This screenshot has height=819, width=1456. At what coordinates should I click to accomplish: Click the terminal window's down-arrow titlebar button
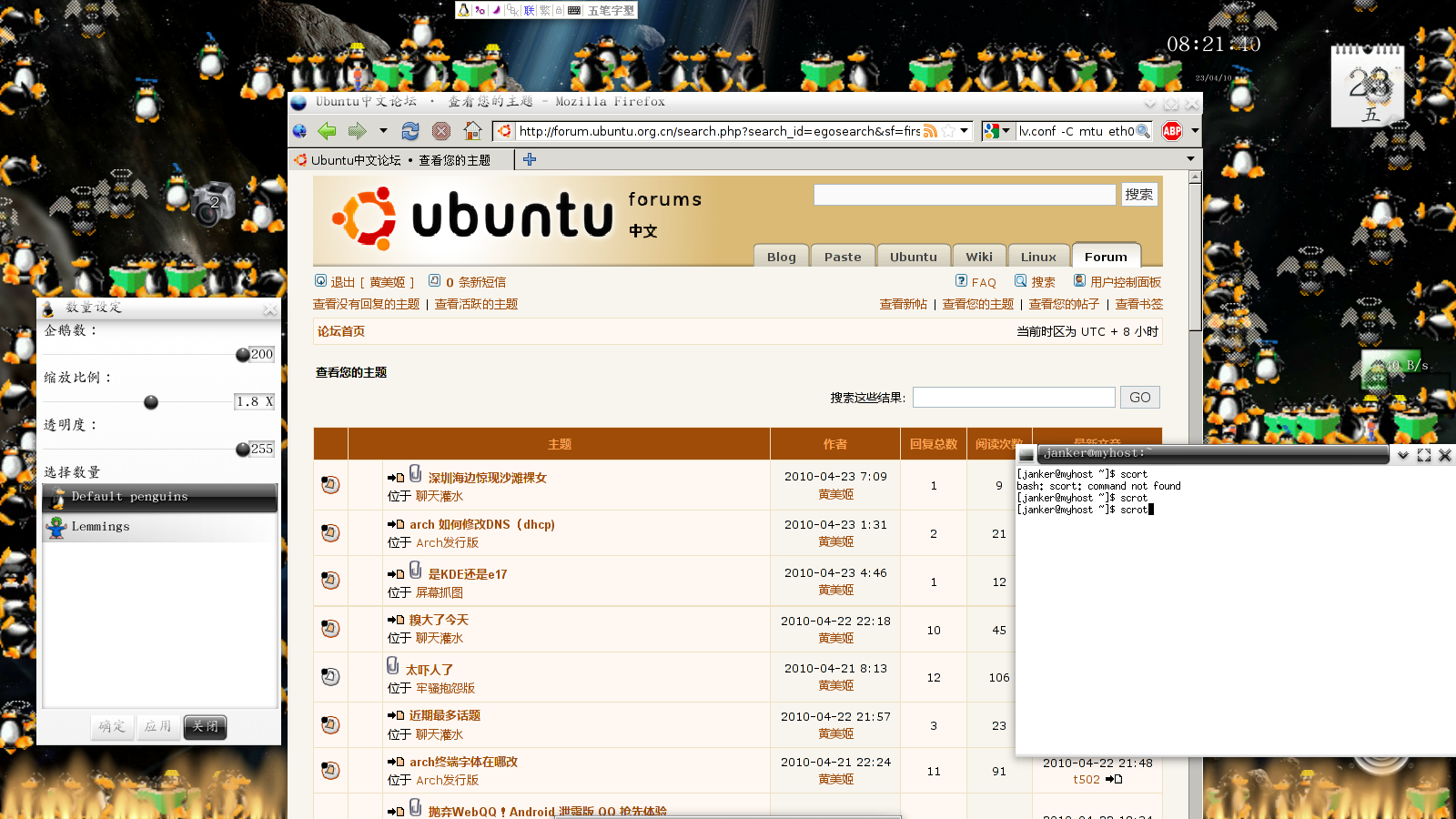[1403, 455]
